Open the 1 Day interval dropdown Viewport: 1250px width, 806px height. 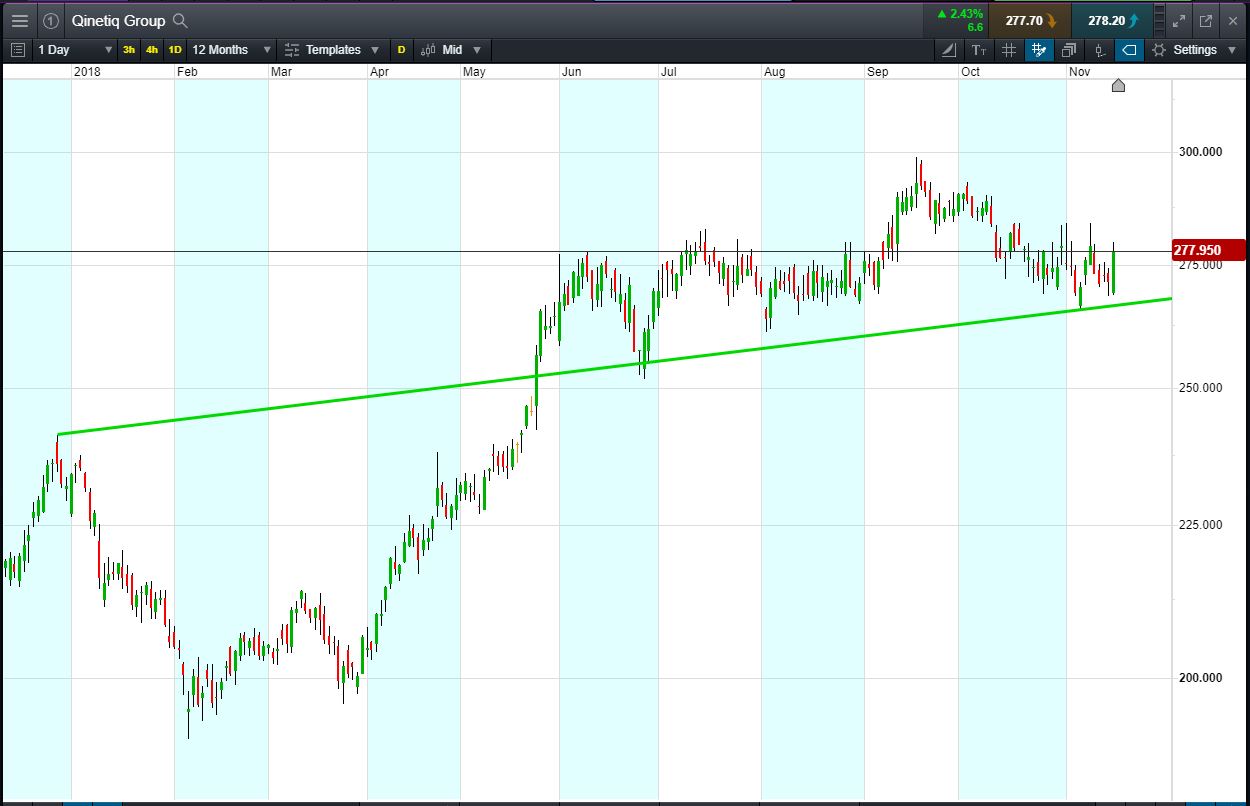pos(74,49)
